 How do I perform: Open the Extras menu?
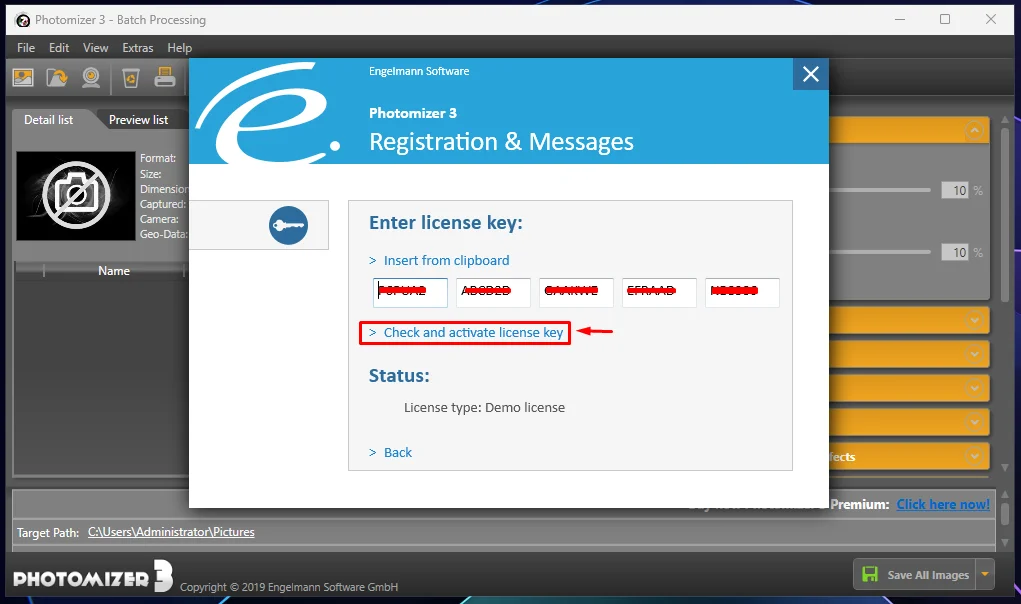click(x=137, y=48)
